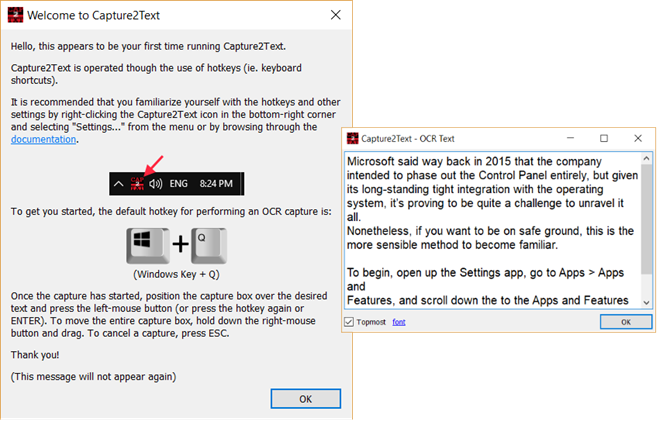Click OK in the OCR Text window

pyautogui.click(x=626, y=322)
